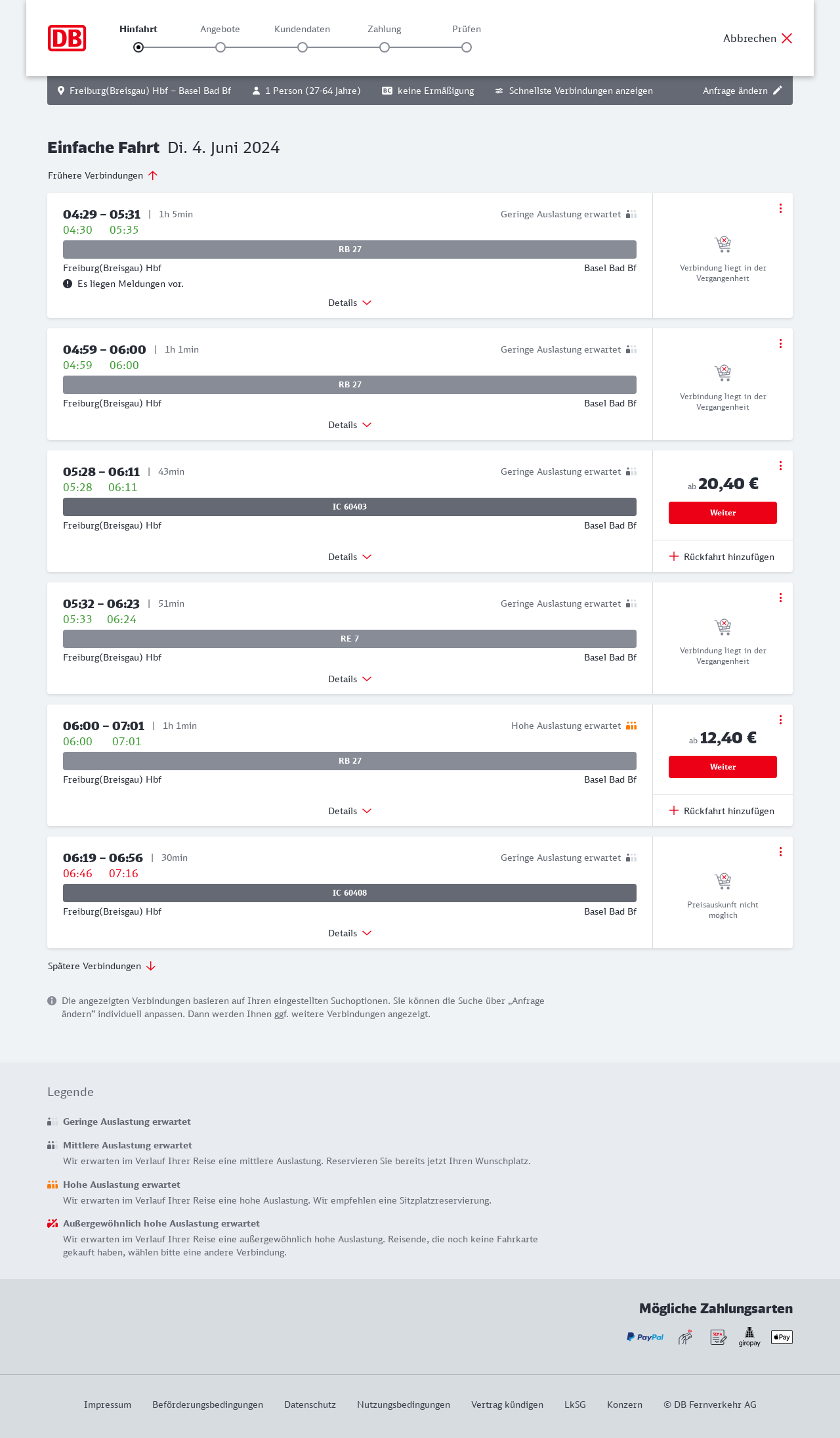Click the edit pencil icon beside Anfrage ändern
The width and height of the screenshot is (840, 1438).
click(778, 91)
